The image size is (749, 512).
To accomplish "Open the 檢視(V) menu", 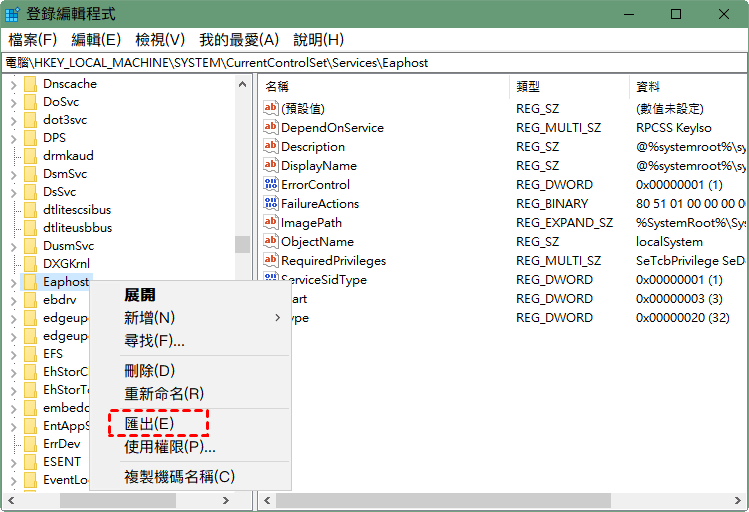I will coord(160,40).
